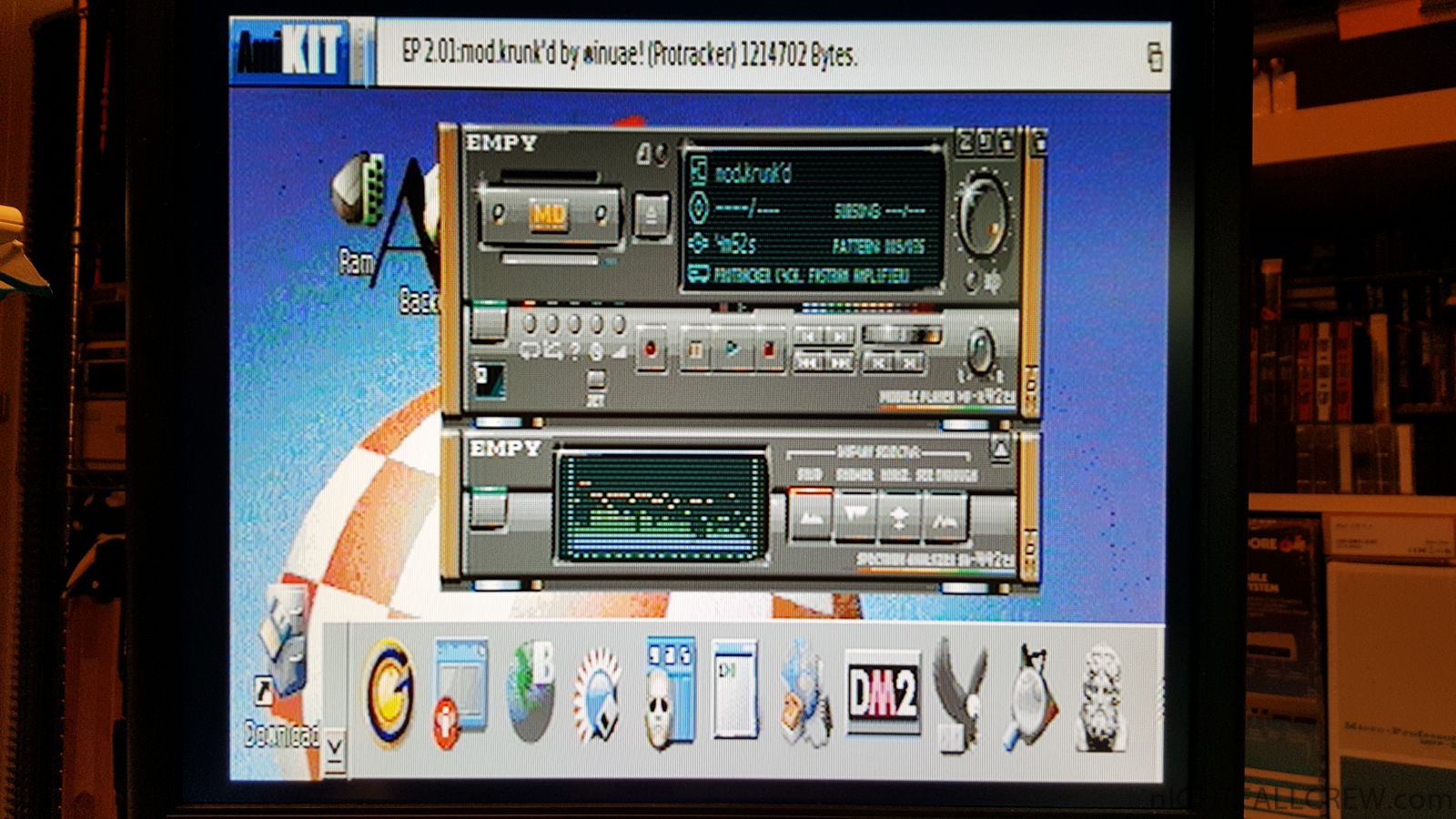Image resolution: width=1456 pixels, height=819 pixels.
Task: Click the horizontal slider above the pattern buttons
Action: (901, 335)
